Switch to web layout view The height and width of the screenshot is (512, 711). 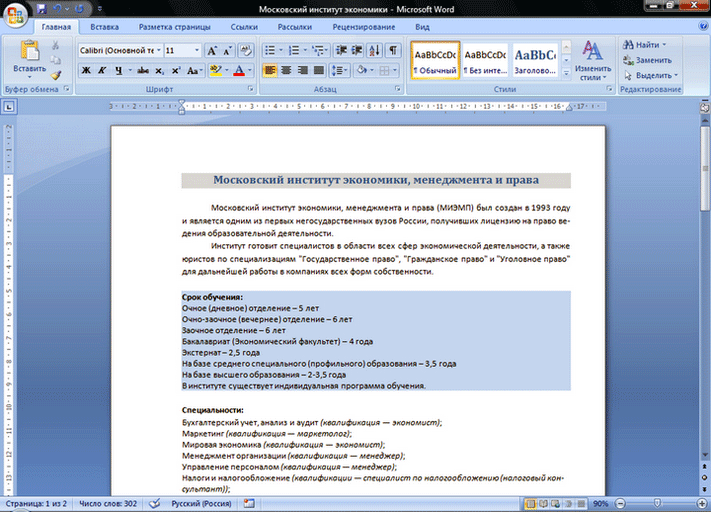(x=555, y=503)
